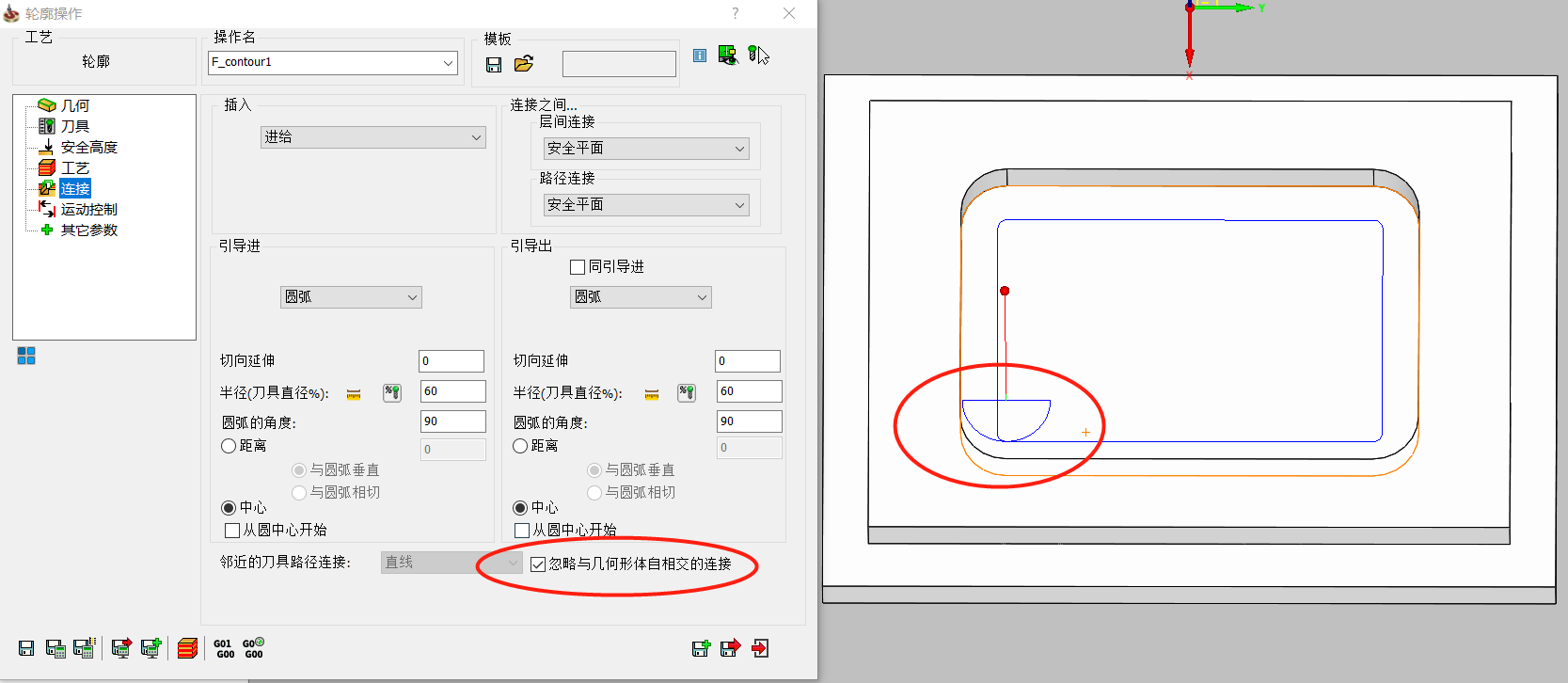Image resolution: width=1568 pixels, height=683 pixels.
Task: Click the template save floppy icon
Action: (x=494, y=64)
